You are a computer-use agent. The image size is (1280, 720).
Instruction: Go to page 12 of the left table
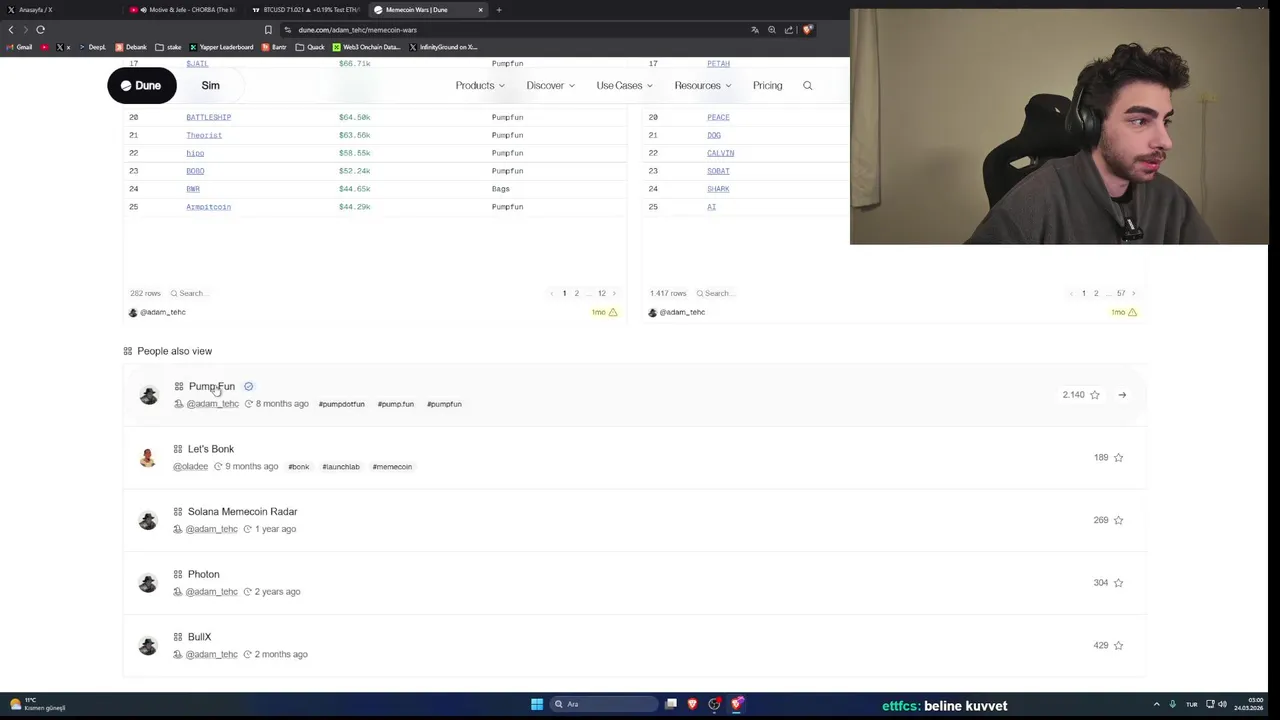coord(602,294)
